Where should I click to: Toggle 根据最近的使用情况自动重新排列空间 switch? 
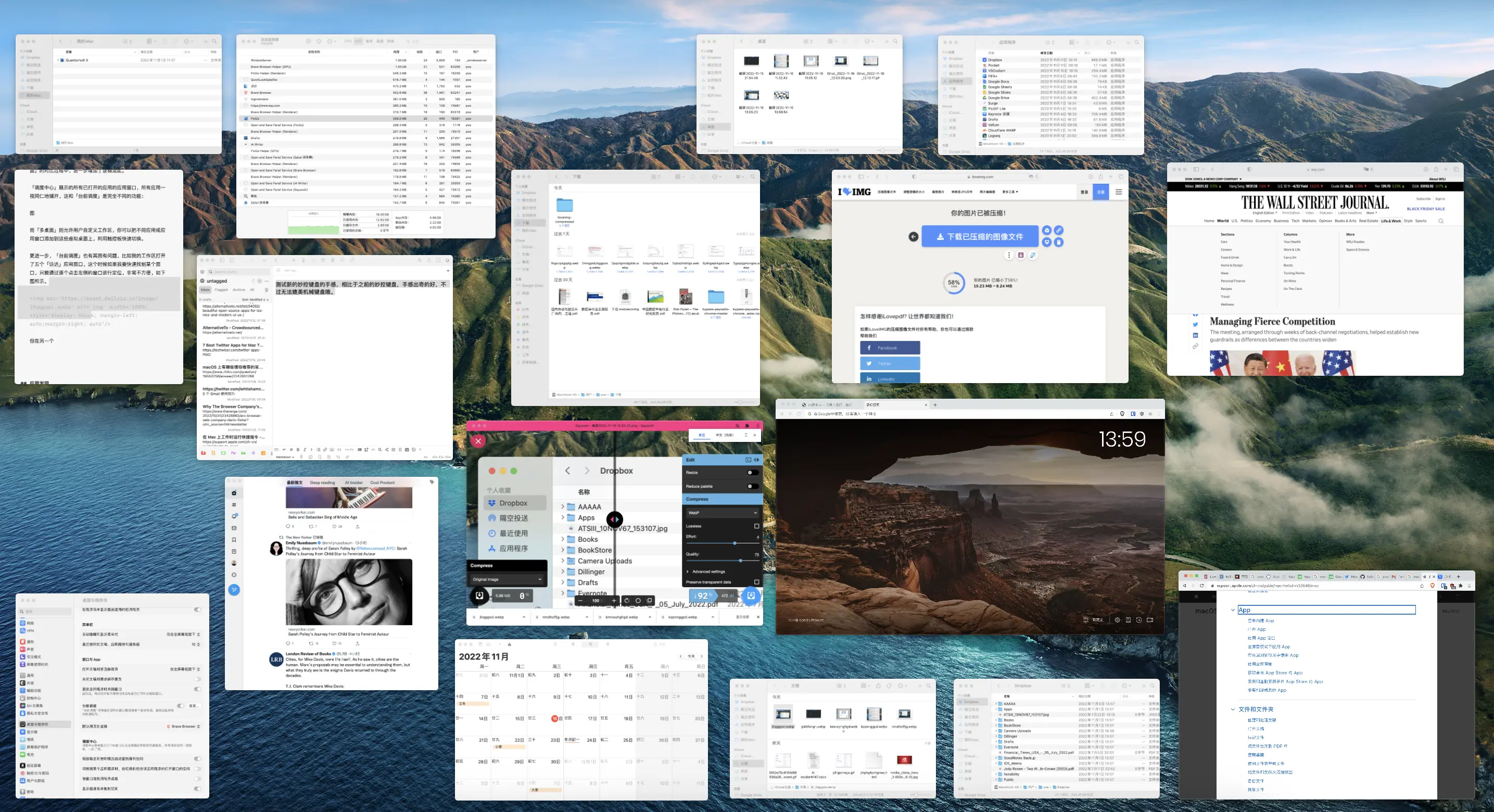click(x=198, y=758)
